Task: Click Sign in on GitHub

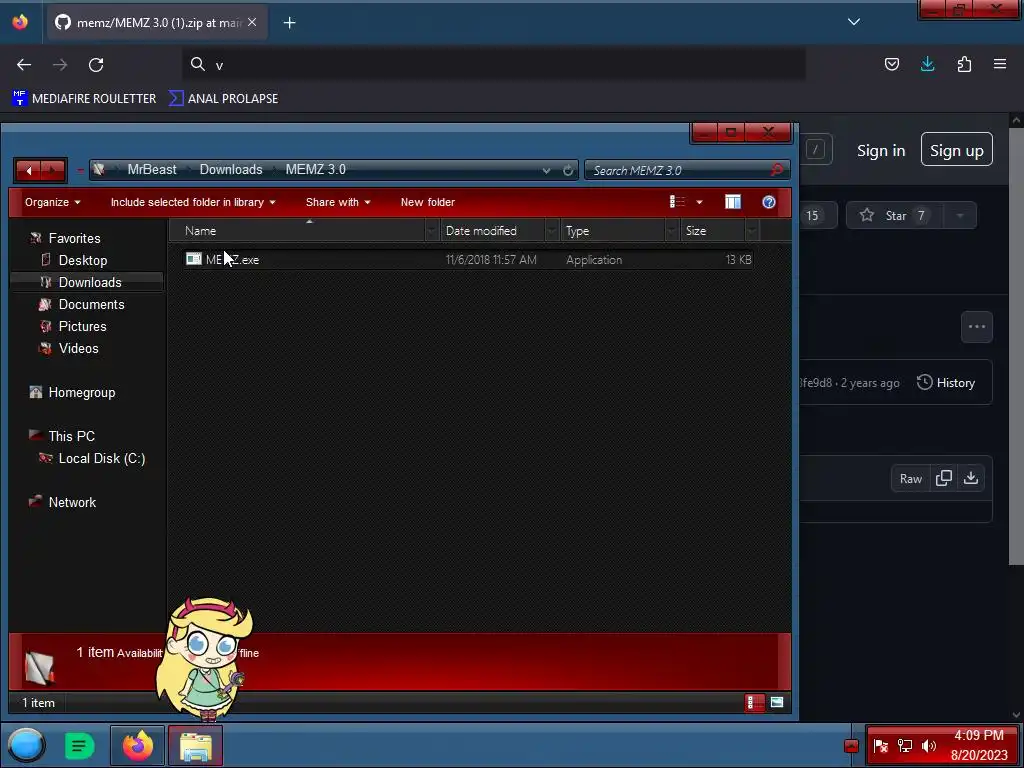Action: pyautogui.click(x=881, y=151)
